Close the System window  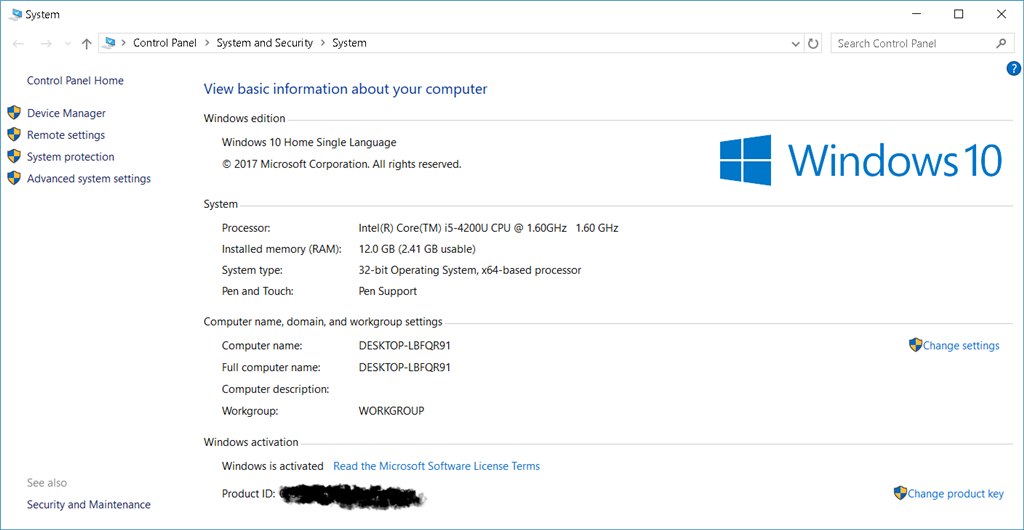(1001, 14)
